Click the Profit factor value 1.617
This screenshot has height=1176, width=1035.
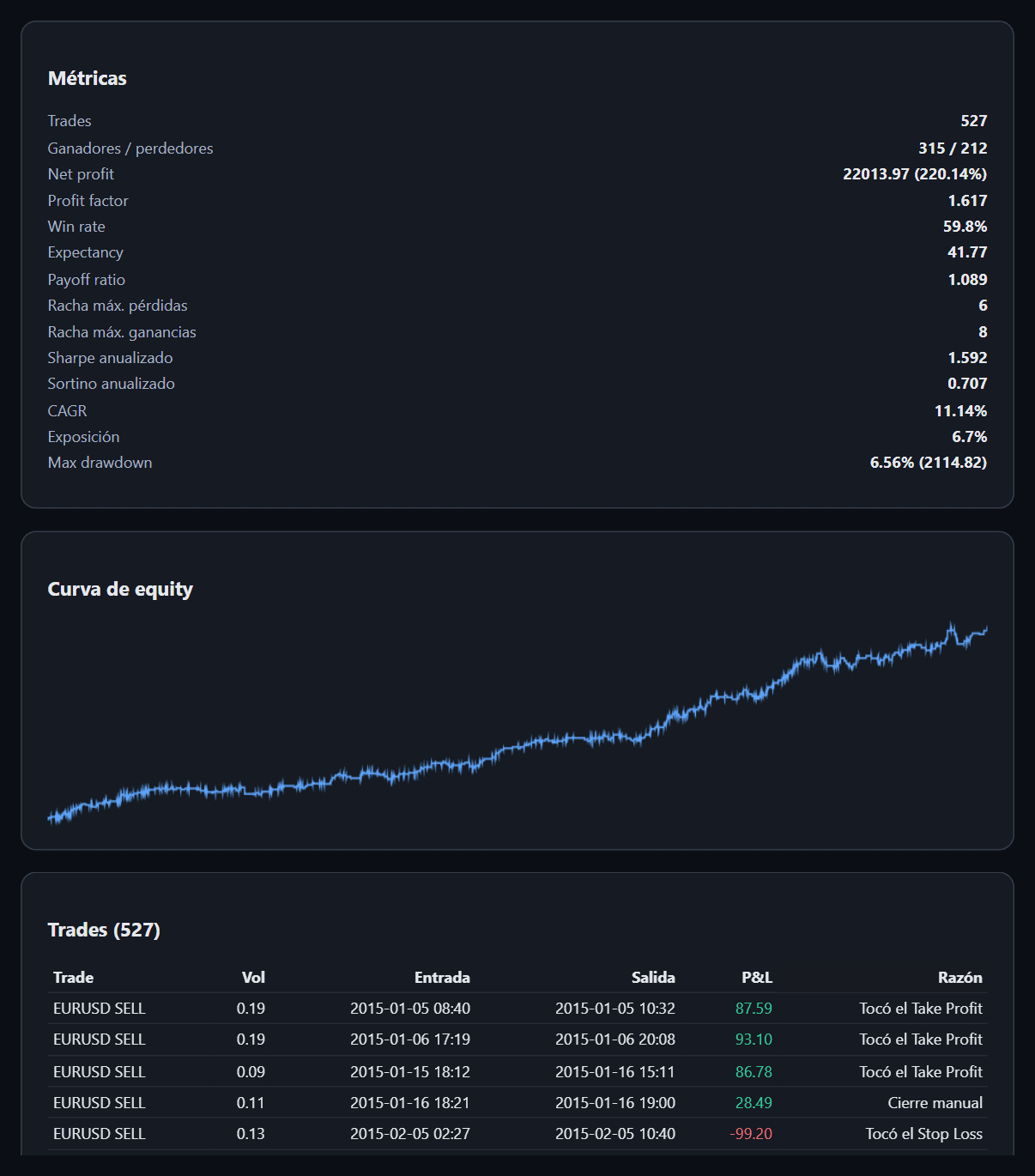coord(967,201)
